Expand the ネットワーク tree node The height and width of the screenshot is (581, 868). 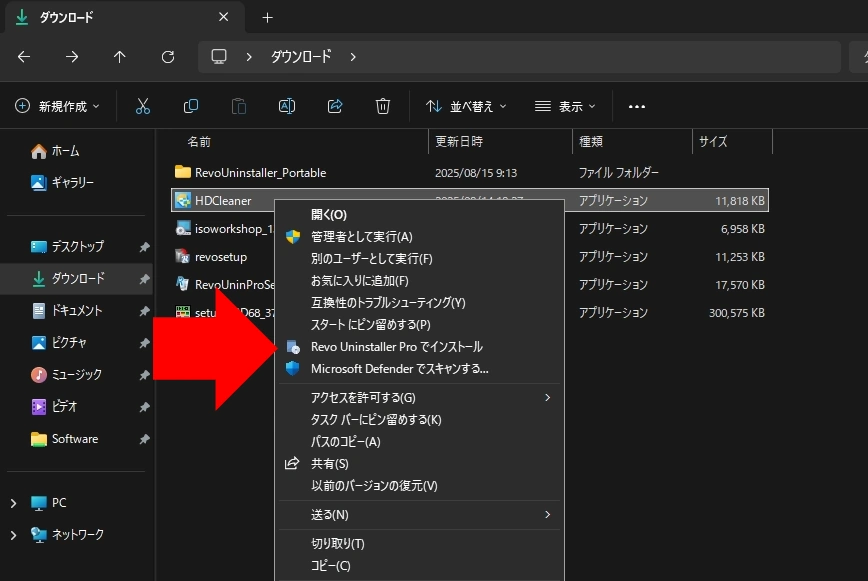13,535
